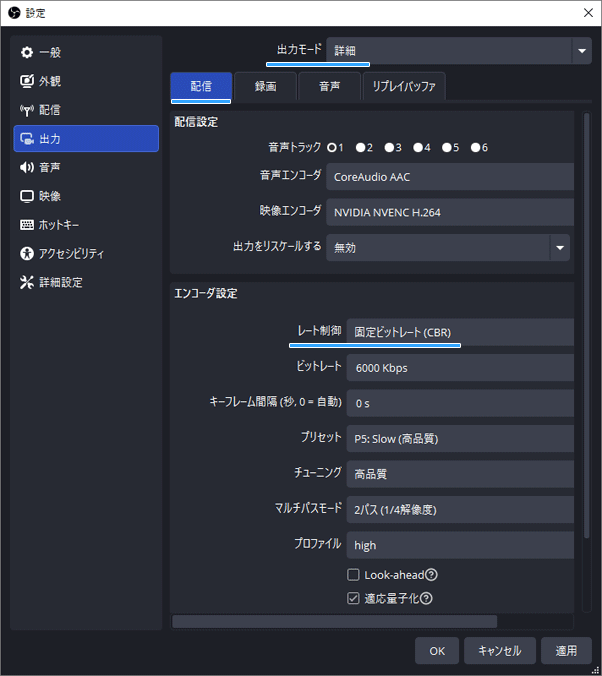The image size is (602, 676).
Task: Select audio track 1 radio button
Action: pyautogui.click(x=332, y=148)
